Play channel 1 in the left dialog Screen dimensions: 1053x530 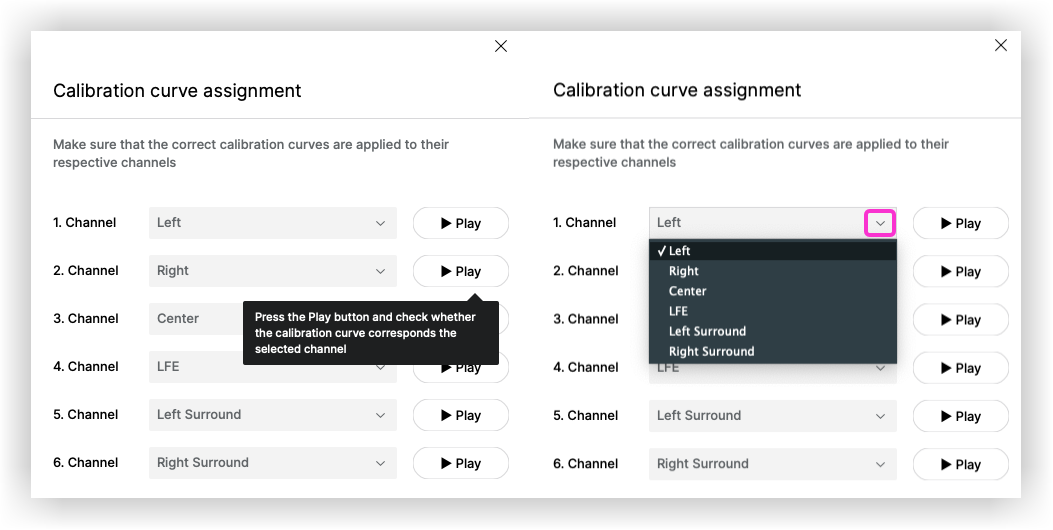[461, 223]
